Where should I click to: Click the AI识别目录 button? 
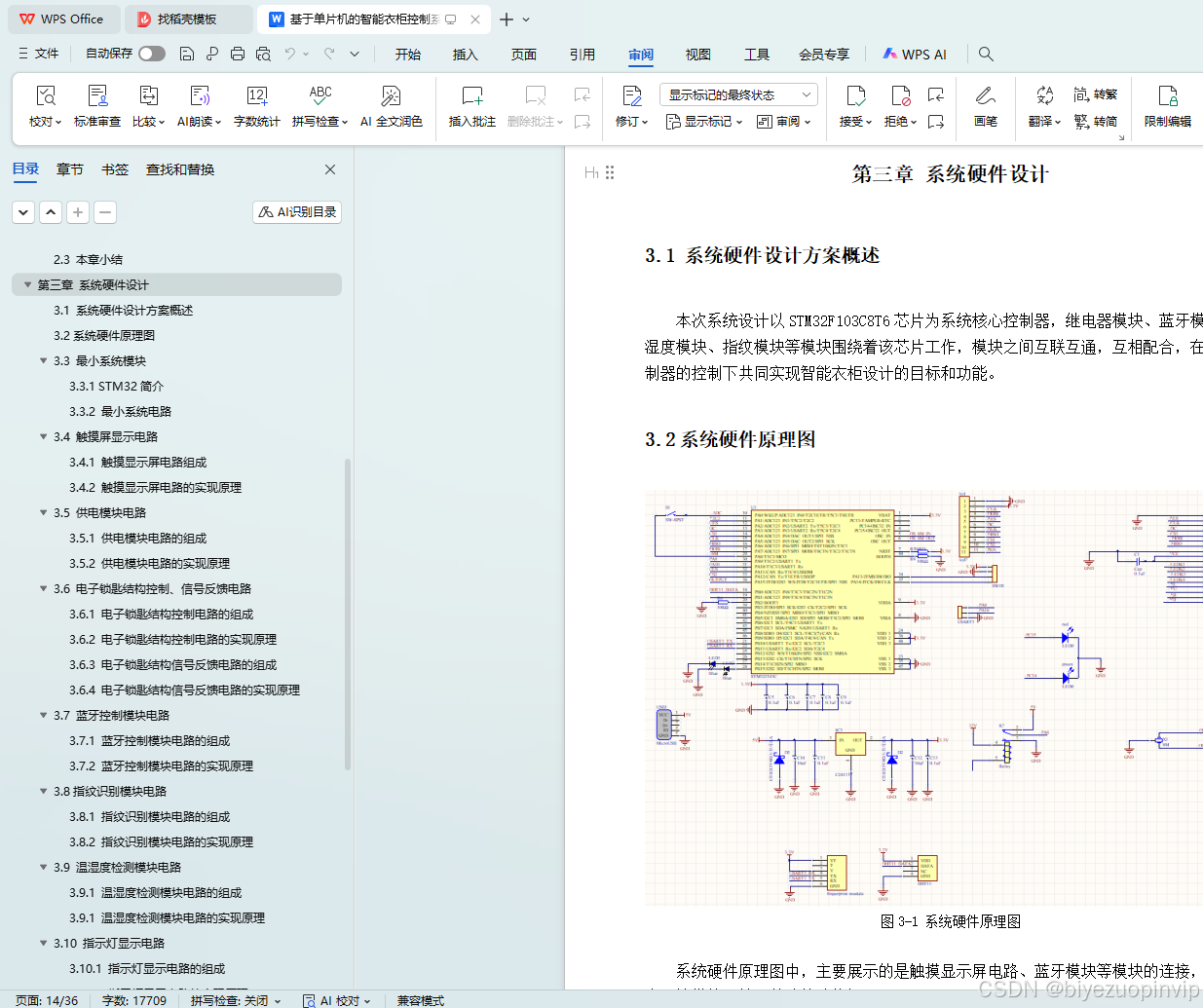296,211
